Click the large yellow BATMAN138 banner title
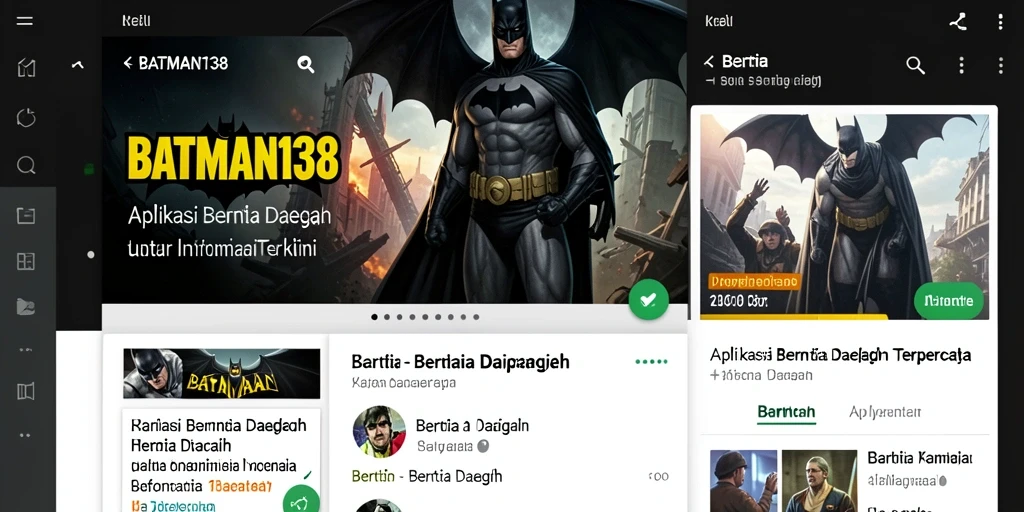 pos(233,159)
